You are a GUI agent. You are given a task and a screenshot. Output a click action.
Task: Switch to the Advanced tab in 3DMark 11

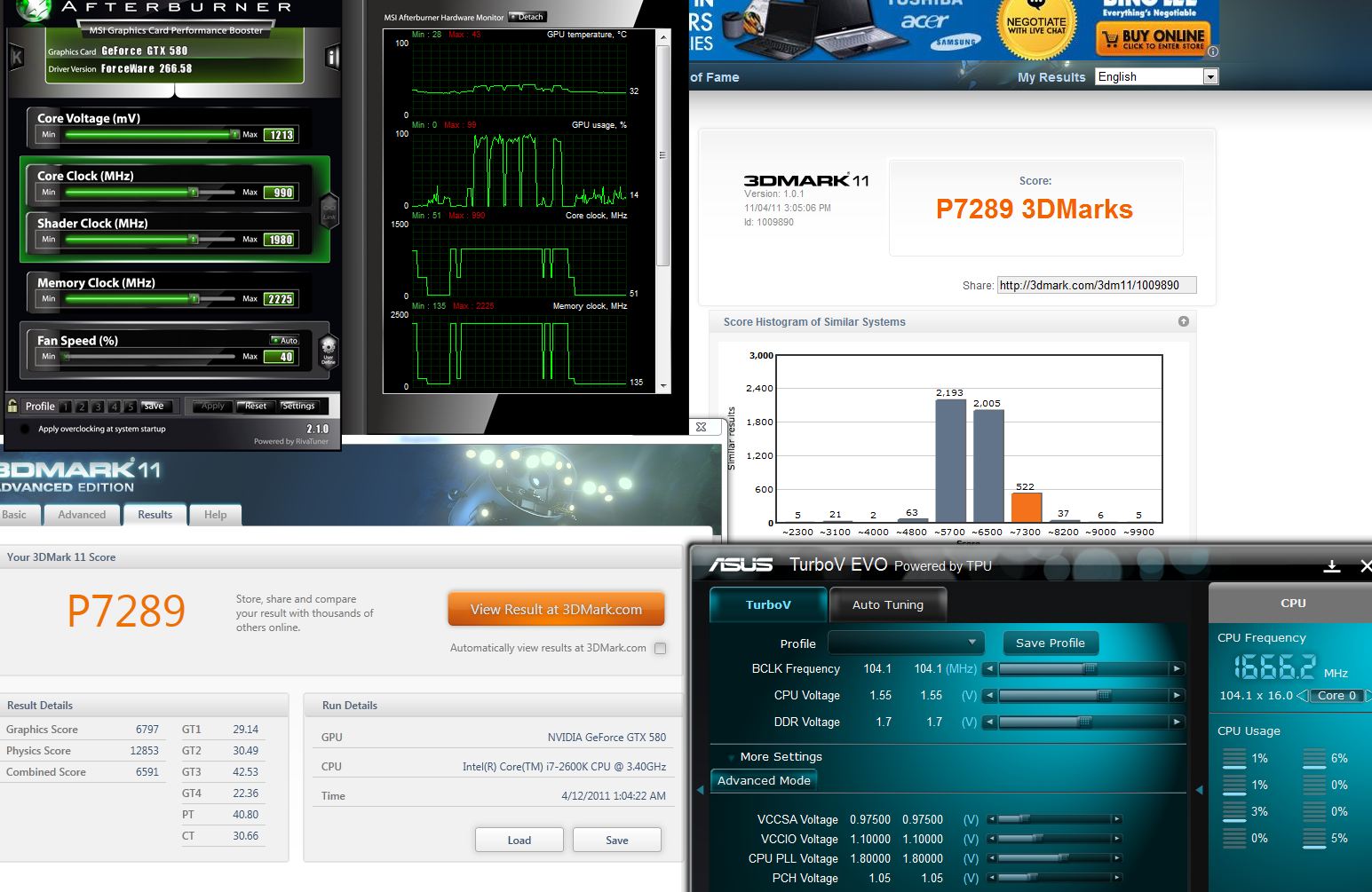click(82, 515)
